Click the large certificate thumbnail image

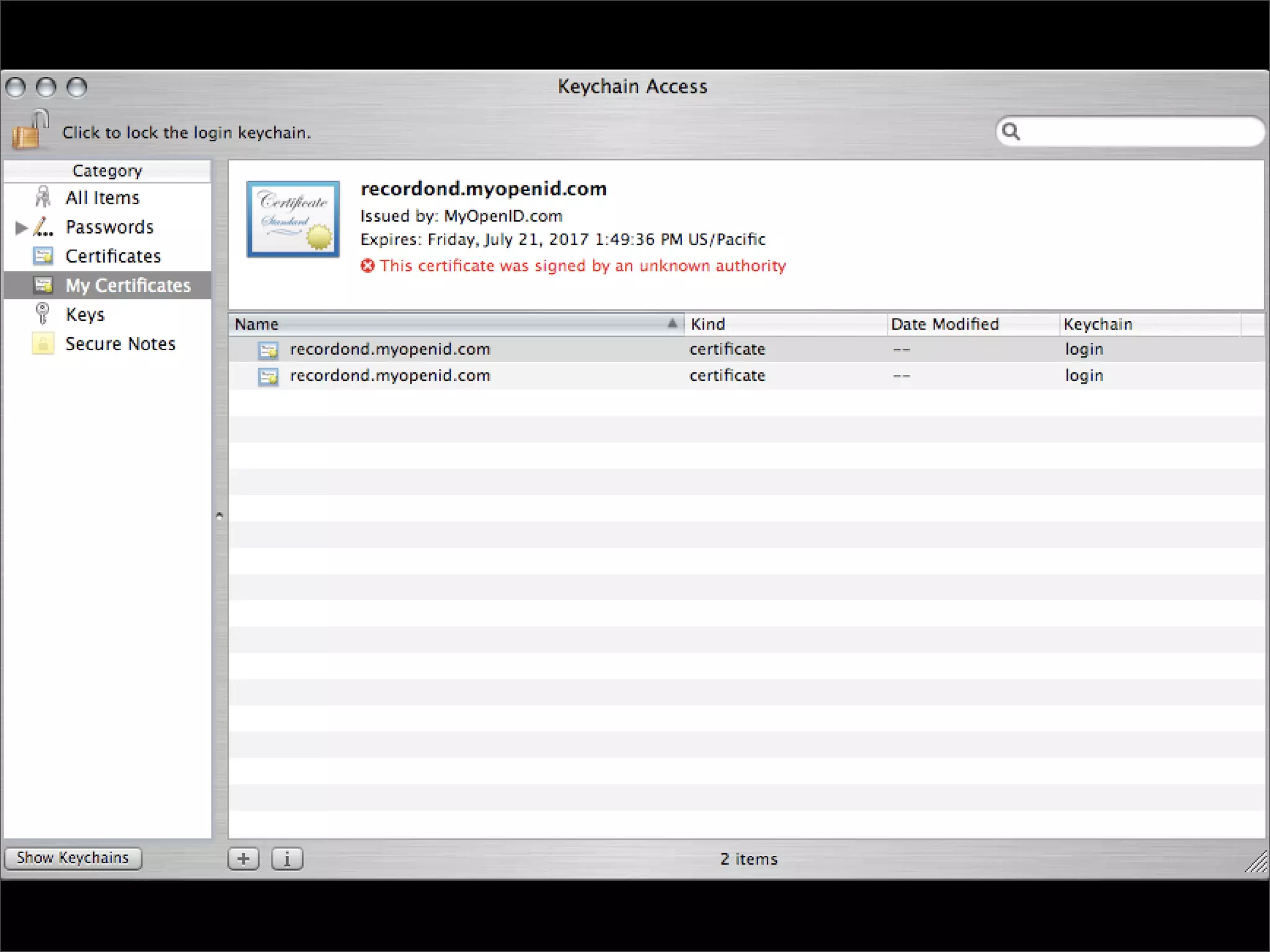pos(293,219)
